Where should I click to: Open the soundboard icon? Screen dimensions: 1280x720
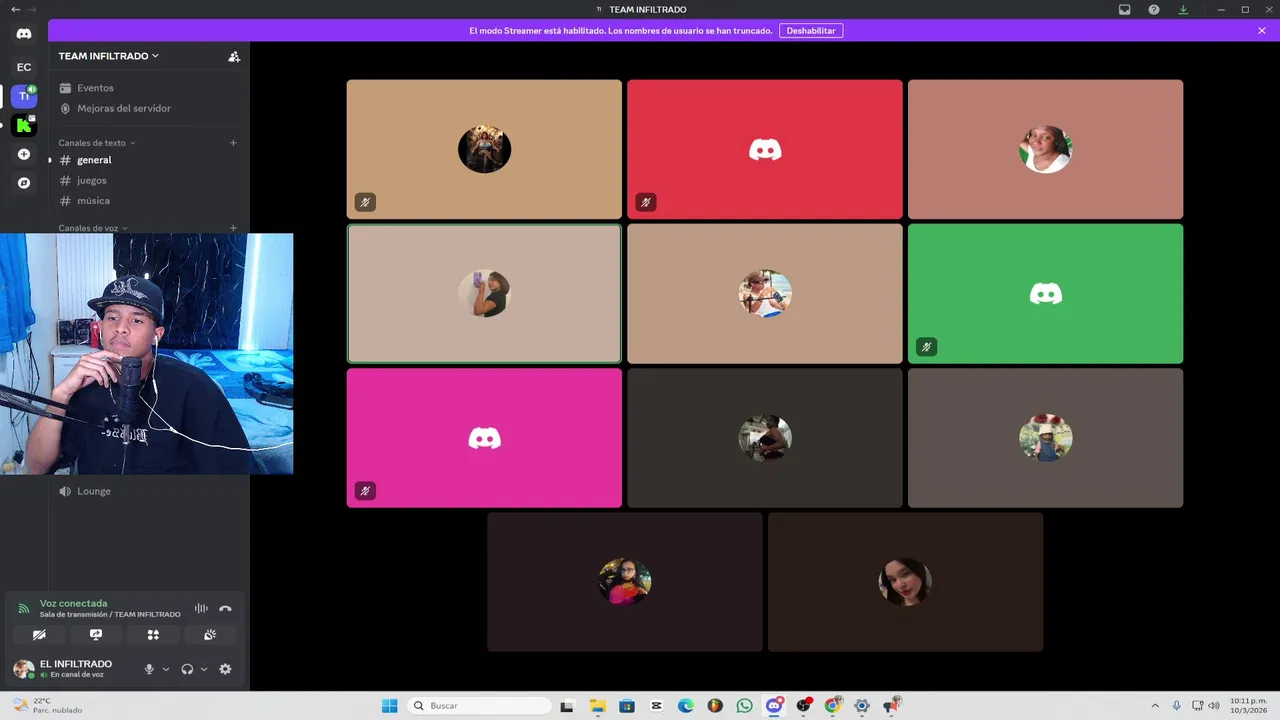210,634
